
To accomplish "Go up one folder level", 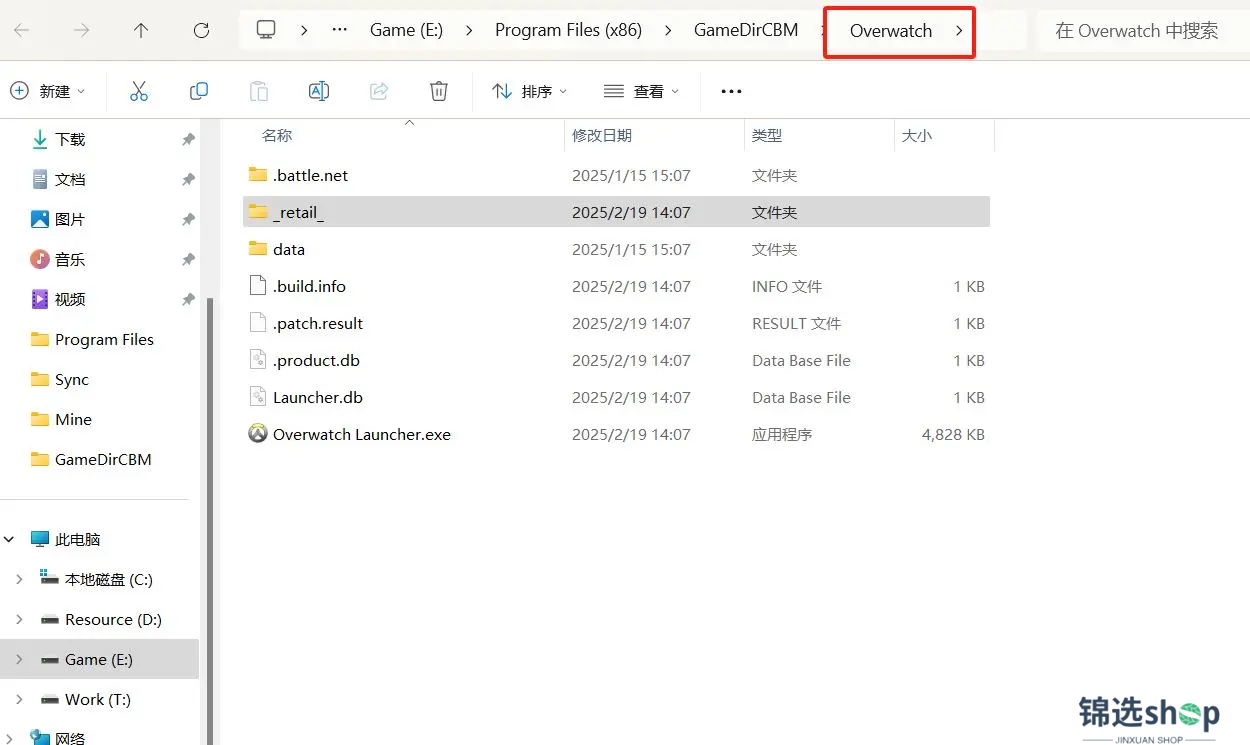I will pos(141,31).
